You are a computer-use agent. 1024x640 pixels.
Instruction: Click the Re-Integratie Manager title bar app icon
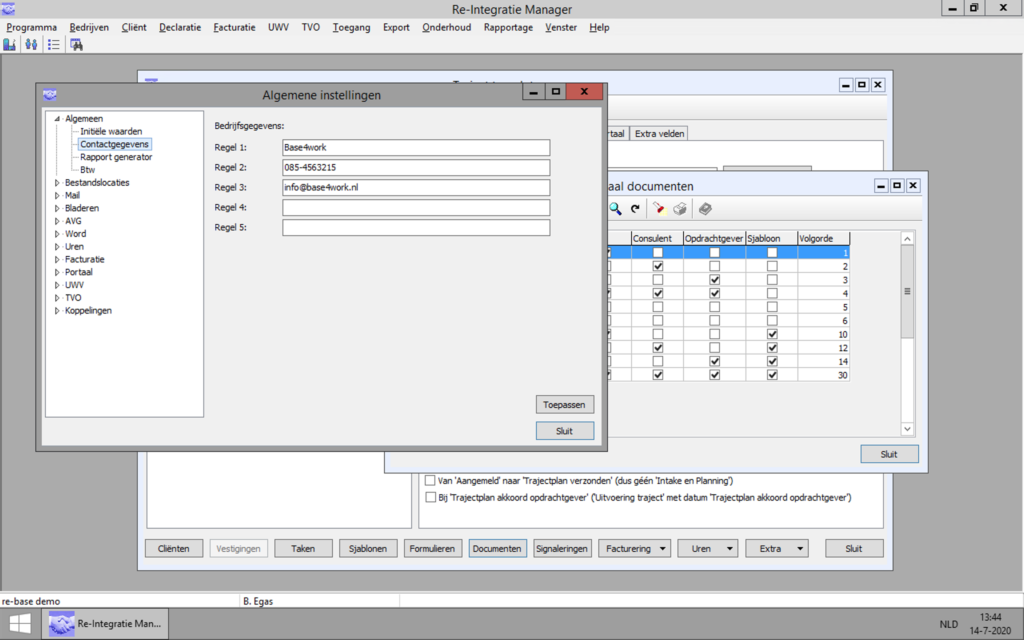(8, 9)
